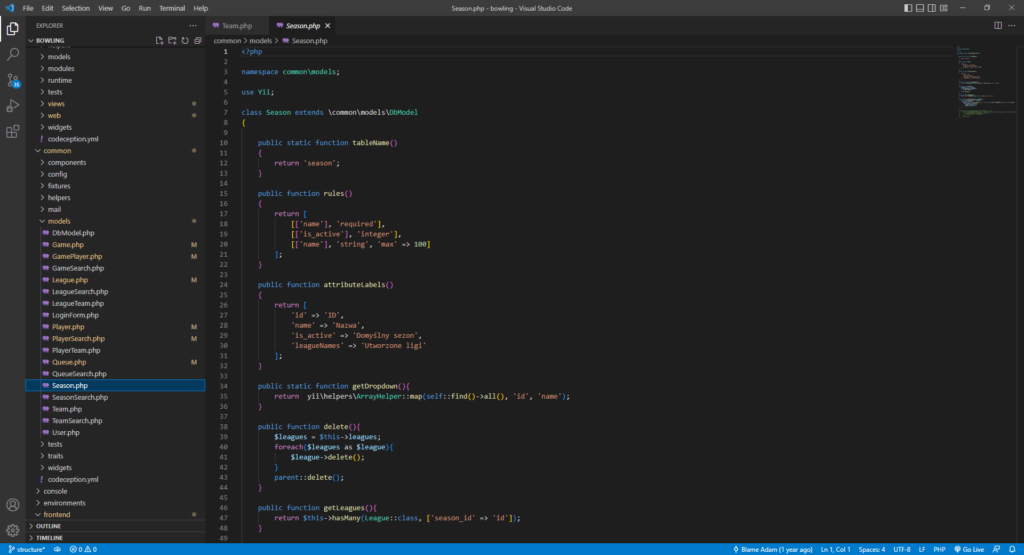
Task: Click the structure branch in status bar
Action: coord(27,549)
